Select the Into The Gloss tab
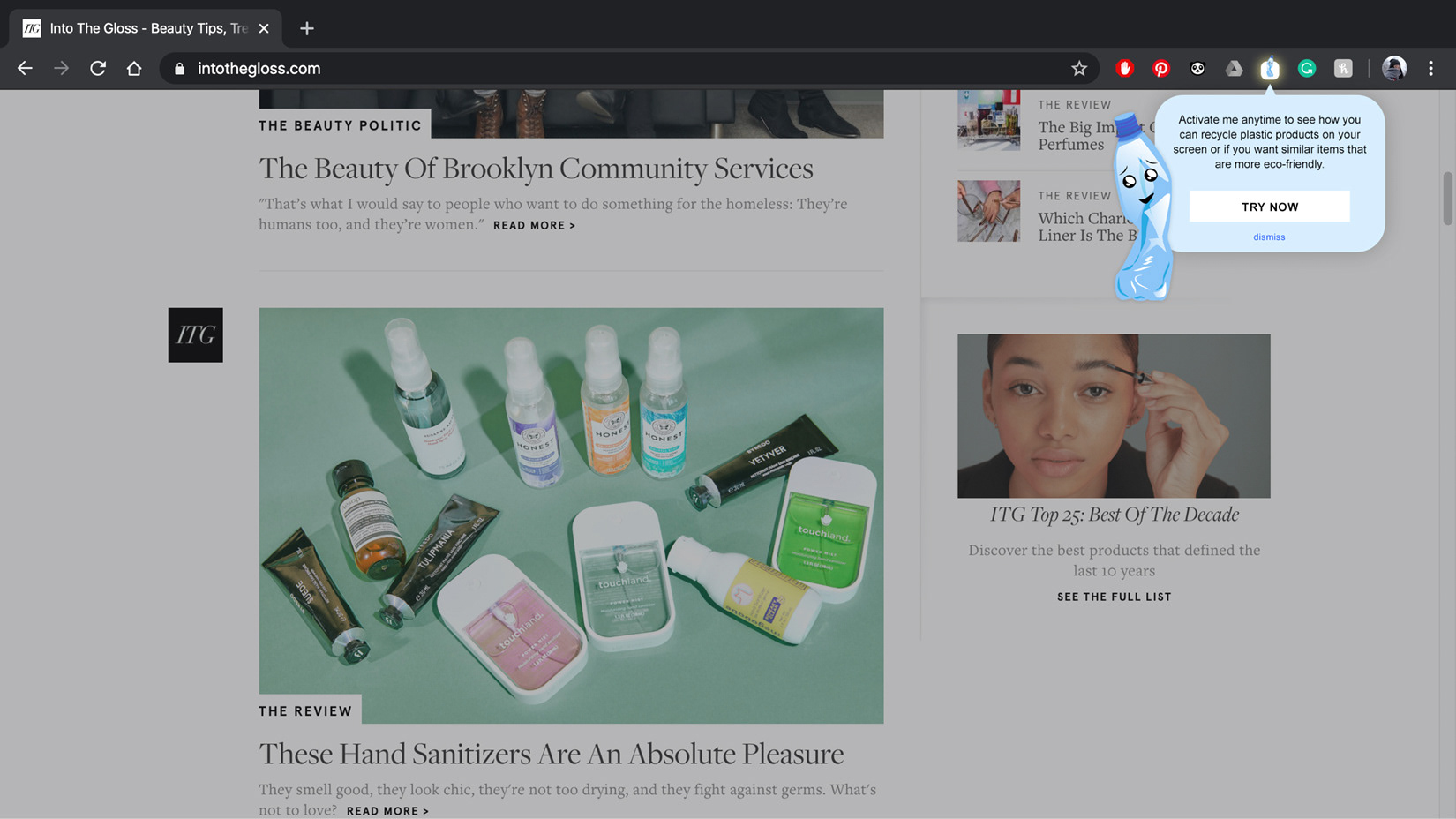 click(146, 28)
